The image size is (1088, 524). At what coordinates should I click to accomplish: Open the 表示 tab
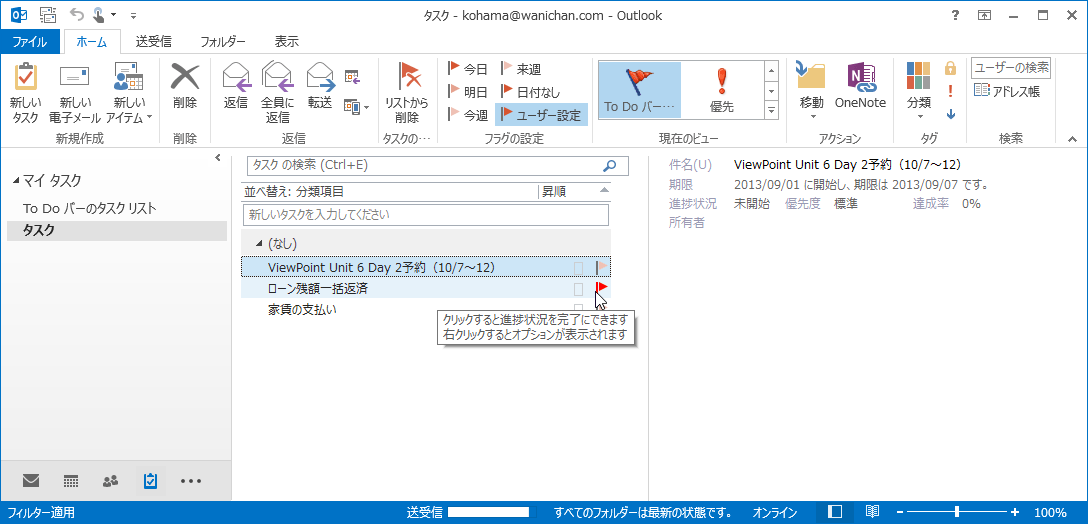click(287, 42)
